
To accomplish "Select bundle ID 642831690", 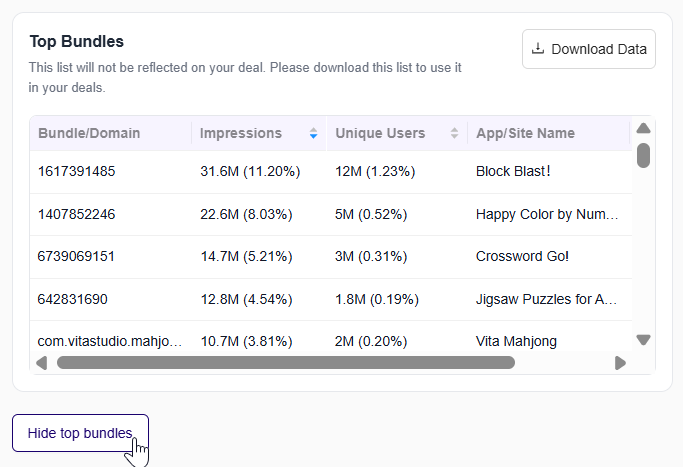I will click(x=72, y=299).
